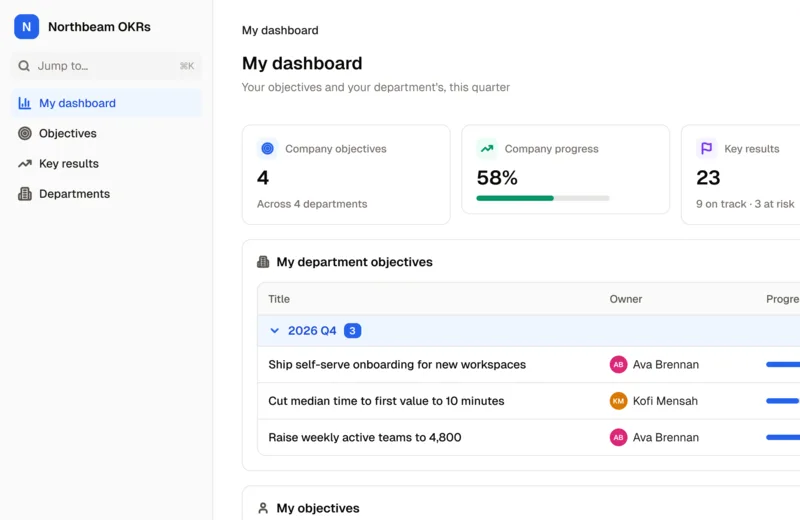Click the Departments building icon in sidebar
This screenshot has height=520, width=800.
click(x=24, y=194)
